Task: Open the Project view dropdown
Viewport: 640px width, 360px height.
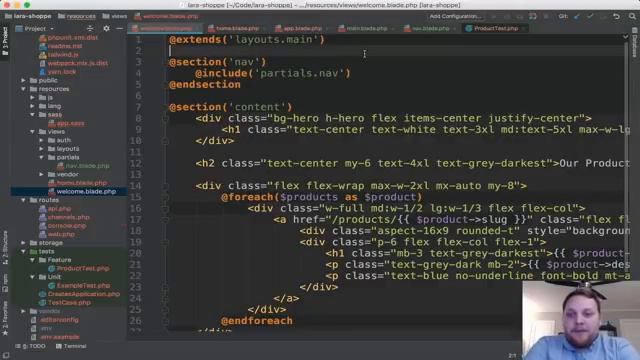Action: click(51, 29)
